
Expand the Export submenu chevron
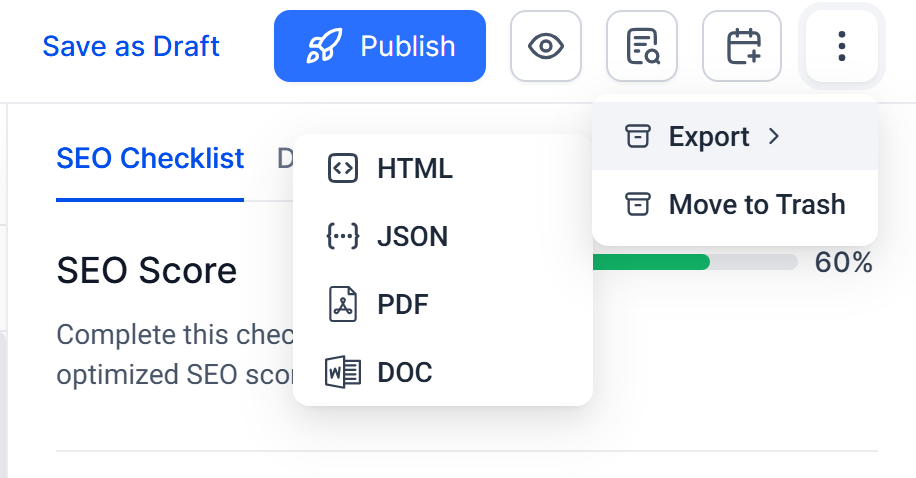tap(773, 136)
